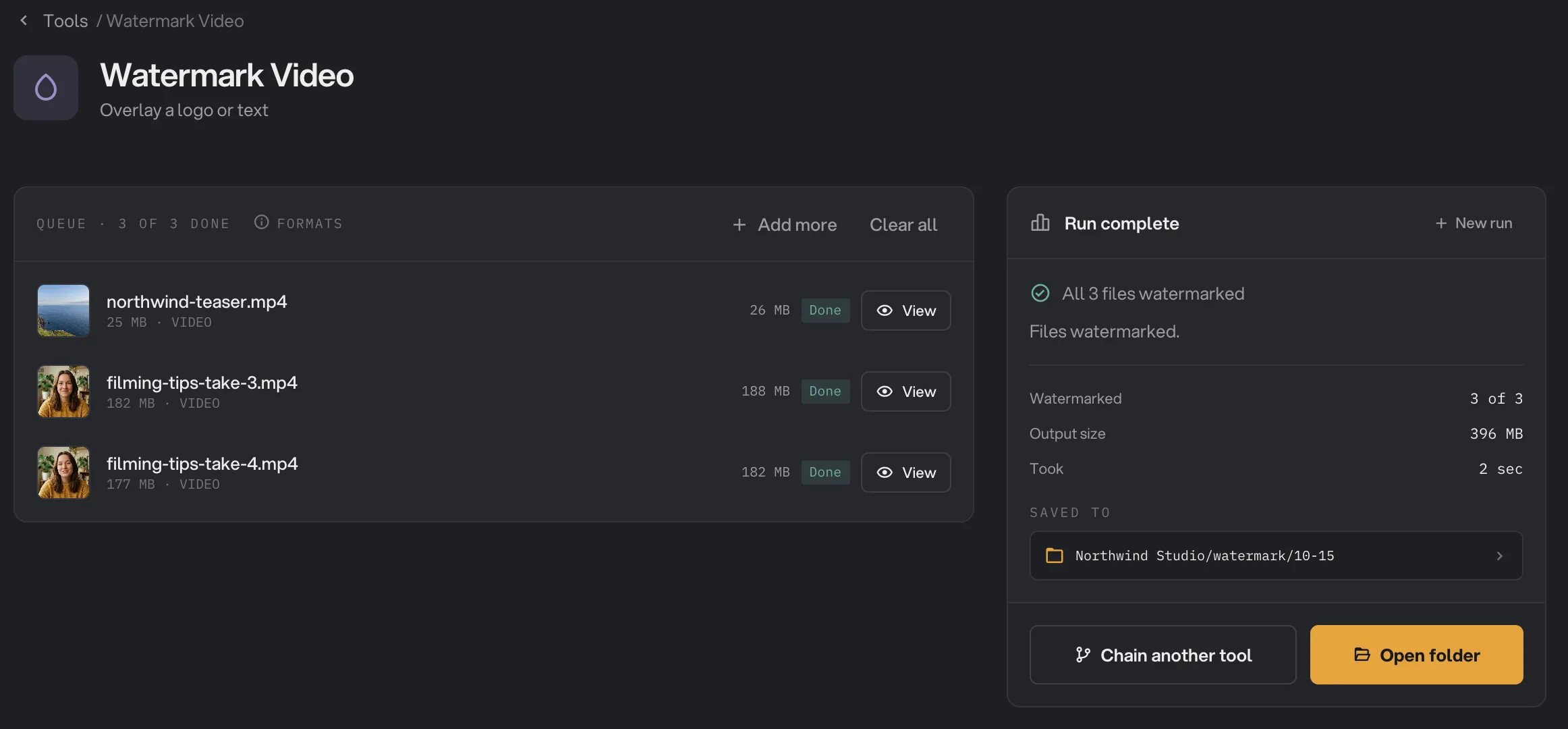Image resolution: width=1568 pixels, height=729 pixels.
Task: Chain another tool to this run
Action: [1163, 655]
